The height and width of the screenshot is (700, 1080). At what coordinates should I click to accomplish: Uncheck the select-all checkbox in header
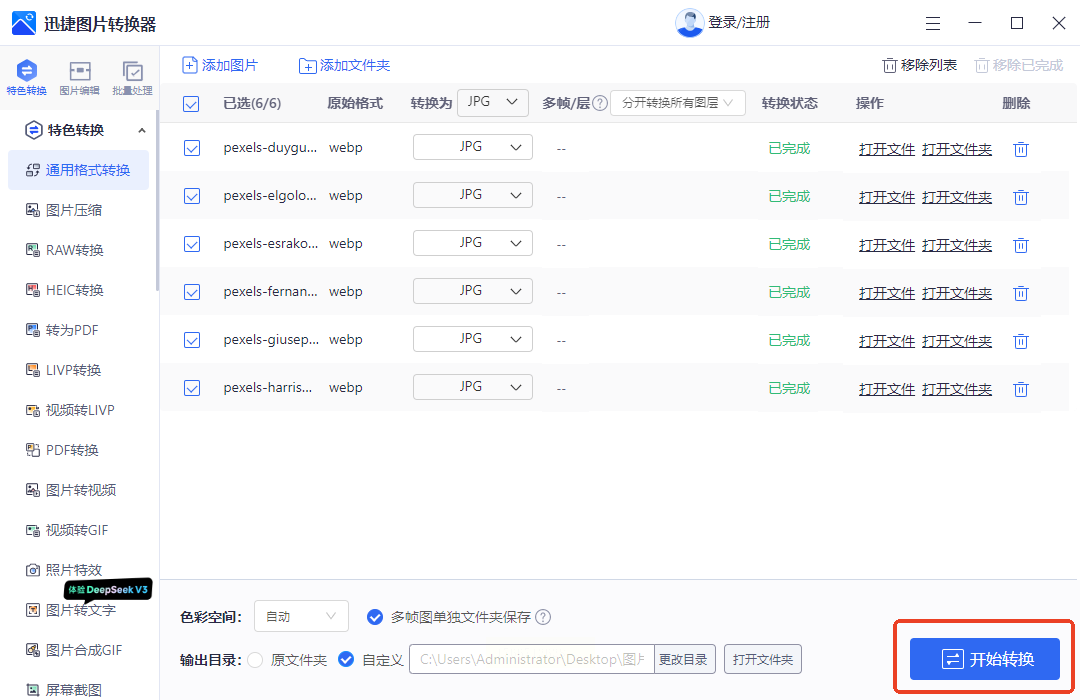coord(191,103)
